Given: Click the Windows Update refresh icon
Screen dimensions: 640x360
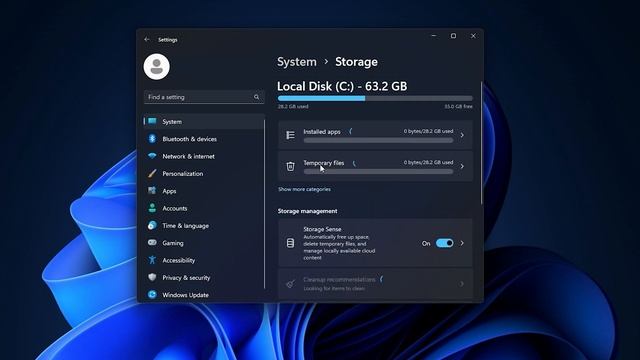Looking at the screenshot, I should (152, 294).
